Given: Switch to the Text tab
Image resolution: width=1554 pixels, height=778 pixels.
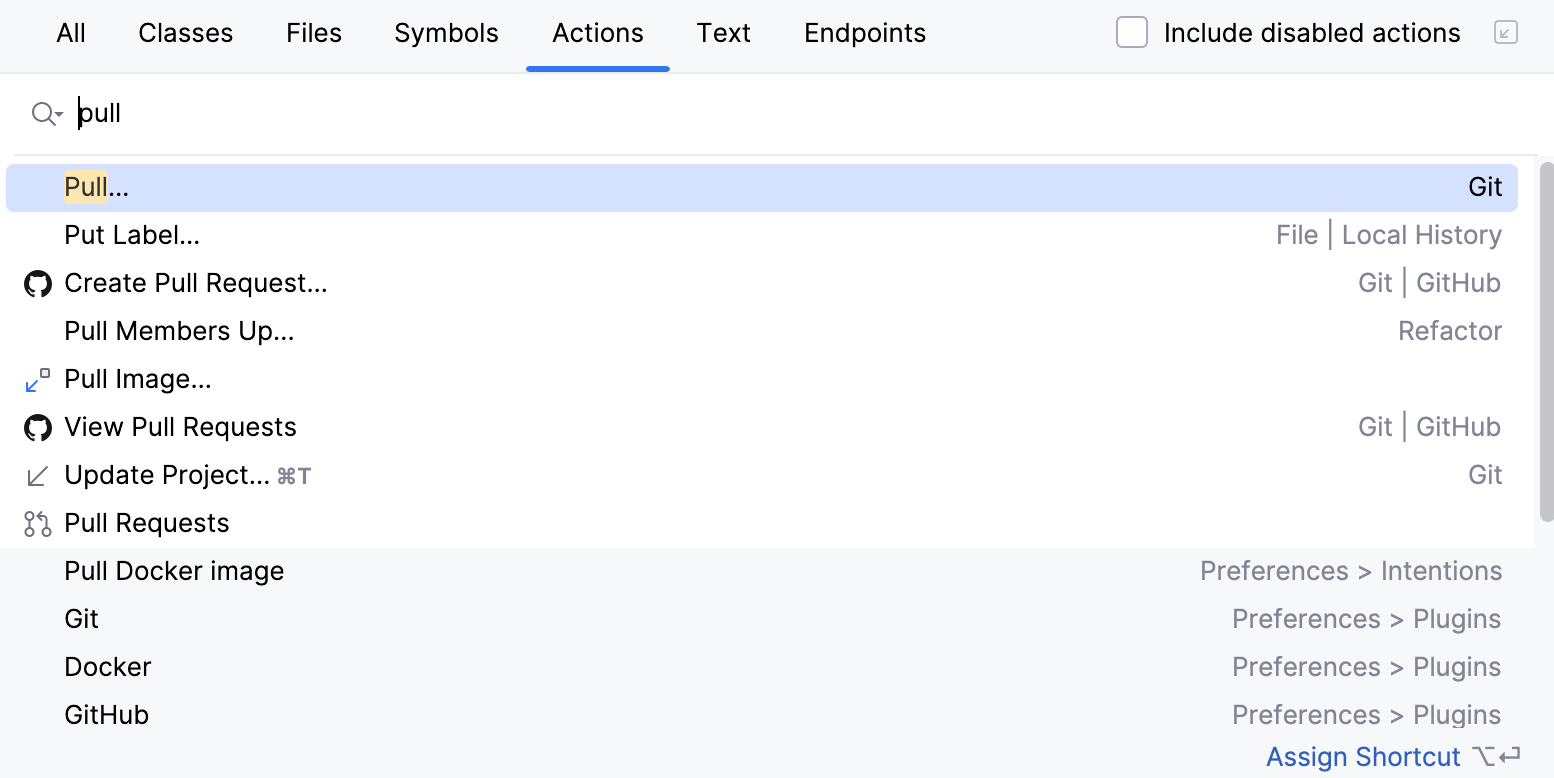Looking at the screenshot, I should [723, 33].
